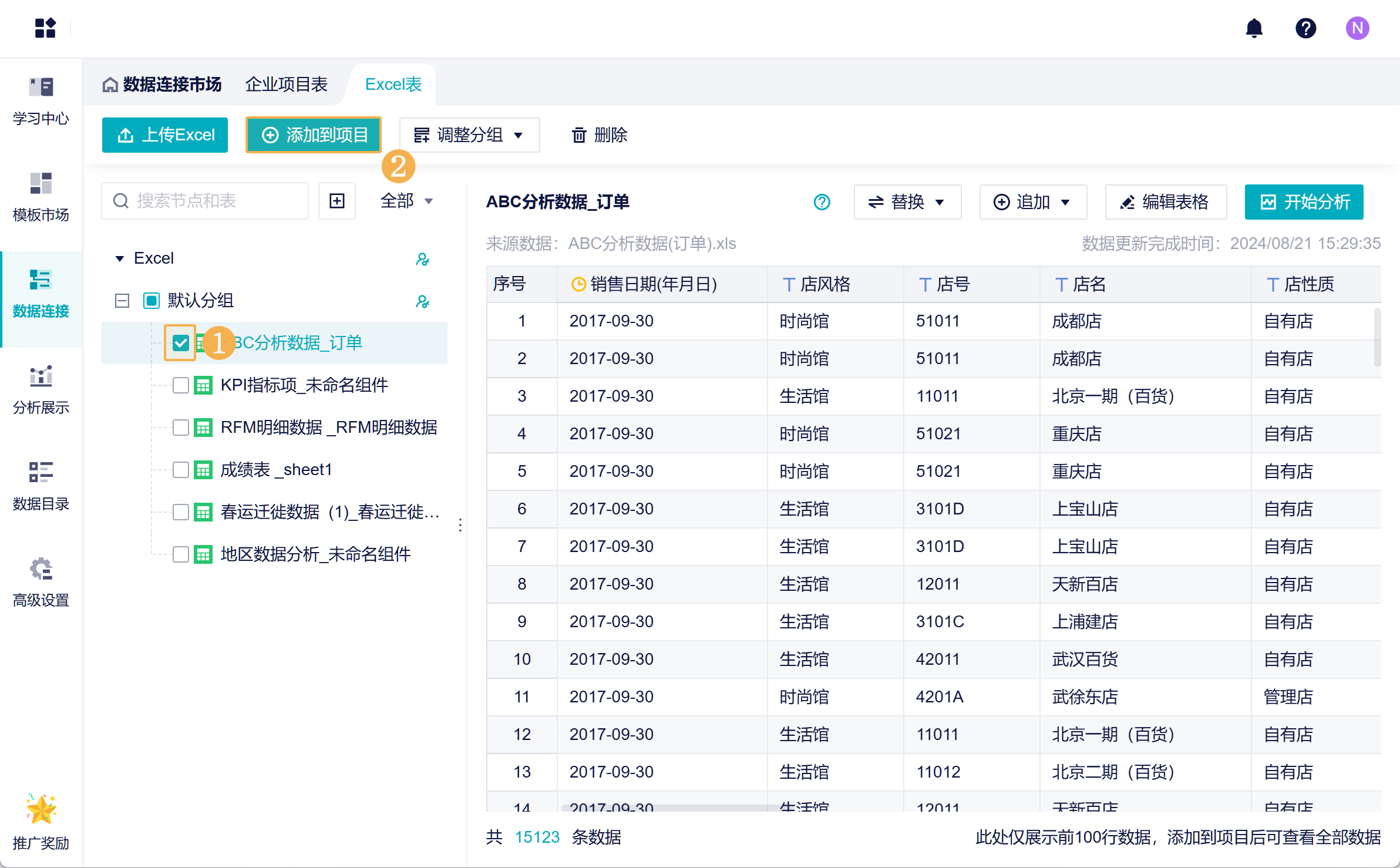Check the 成绩表_sheet1 checkbox
Screen dimensions: 1400x868
click(181, 470)
